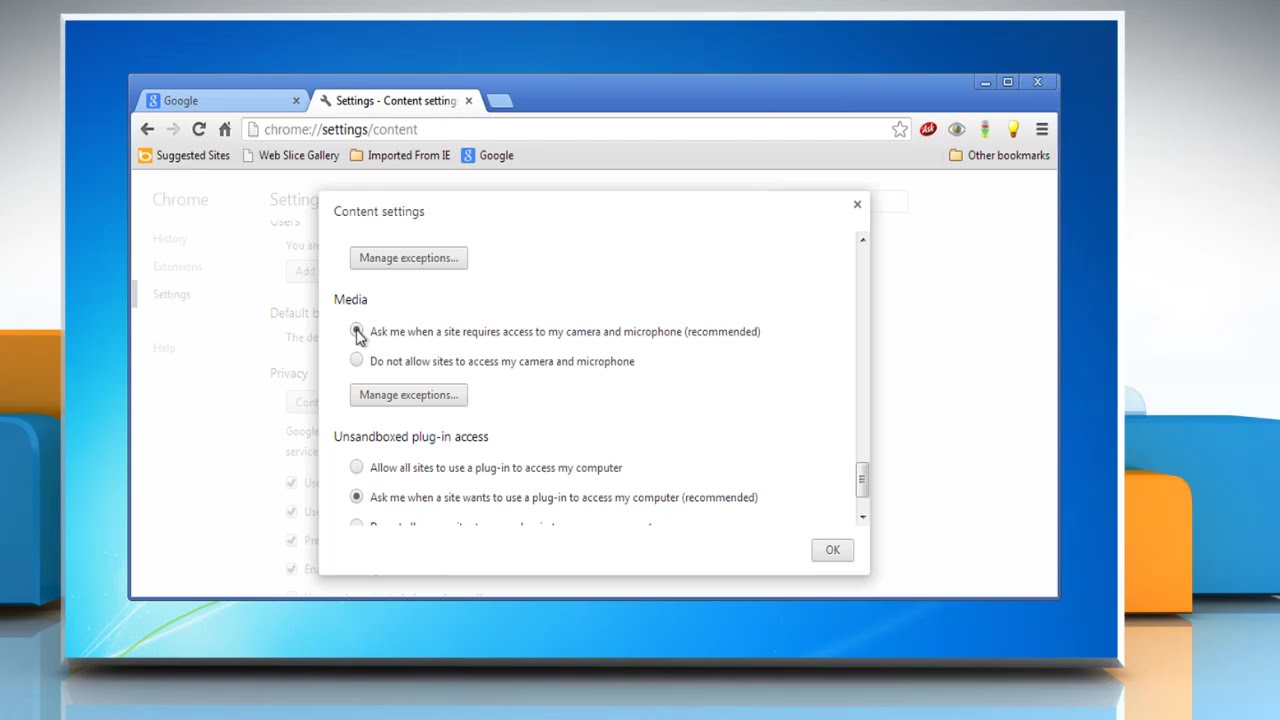Confirm the dialog with OK
1280x720 pixels.
[x=832, y=550]
